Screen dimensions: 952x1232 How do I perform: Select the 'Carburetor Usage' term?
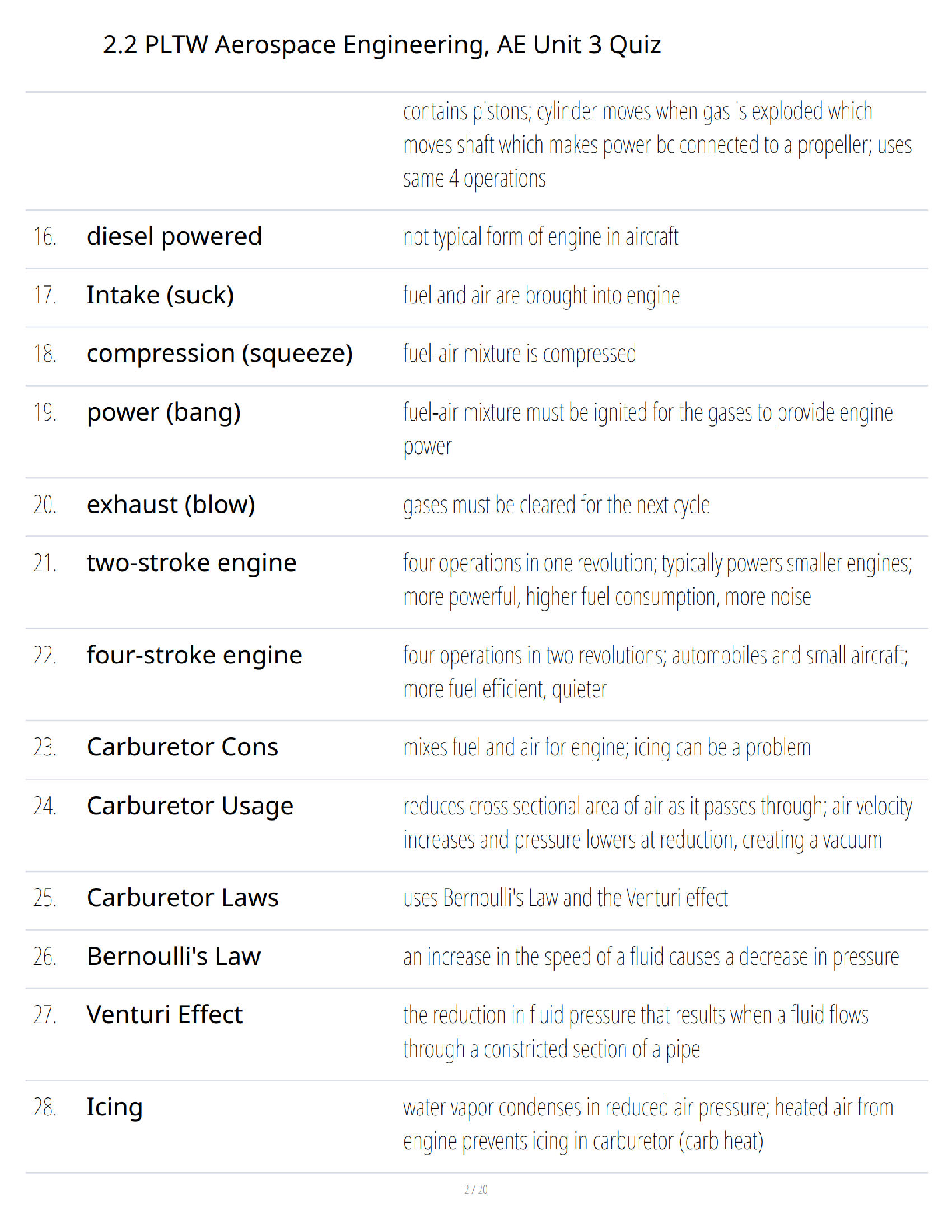click(190, 807)
